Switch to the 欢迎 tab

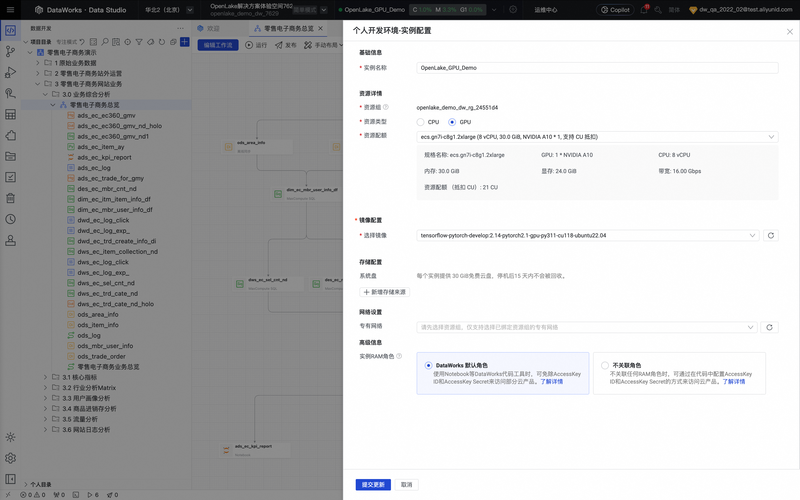click(209, 29)
